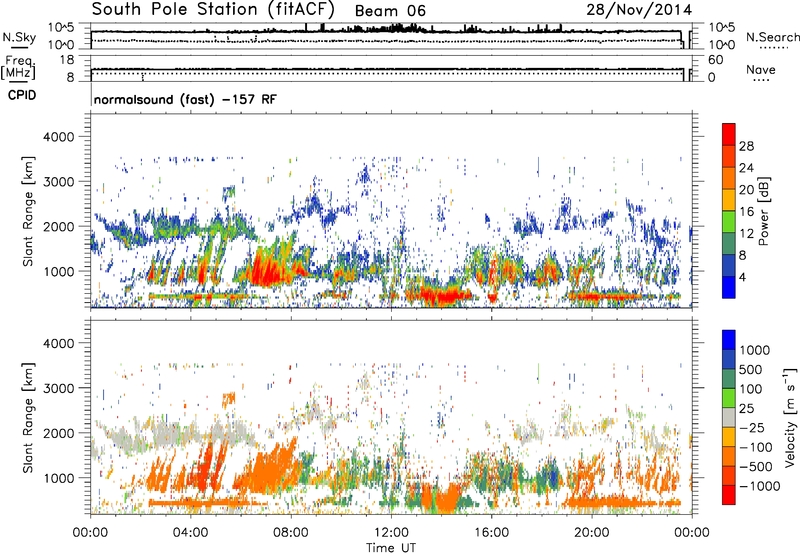This screenshot has height=554, width=800.
Task: Click '2000' tick on velocity panel axis
Action: tap(58, 433)
